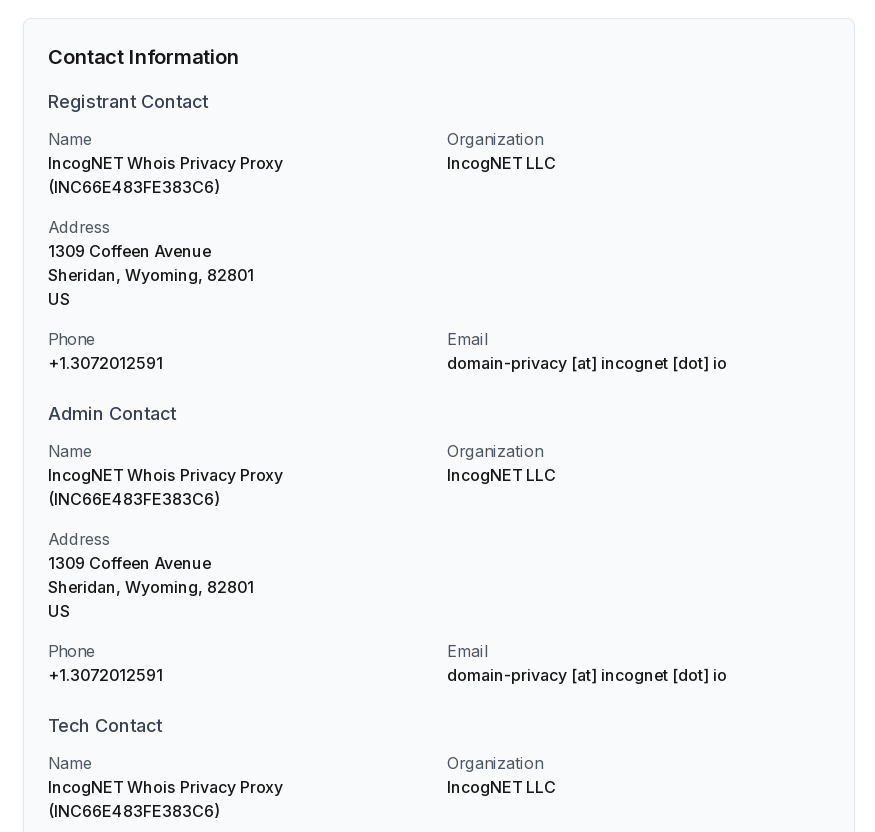Click the Admin Contact section title

coord(112,413)
